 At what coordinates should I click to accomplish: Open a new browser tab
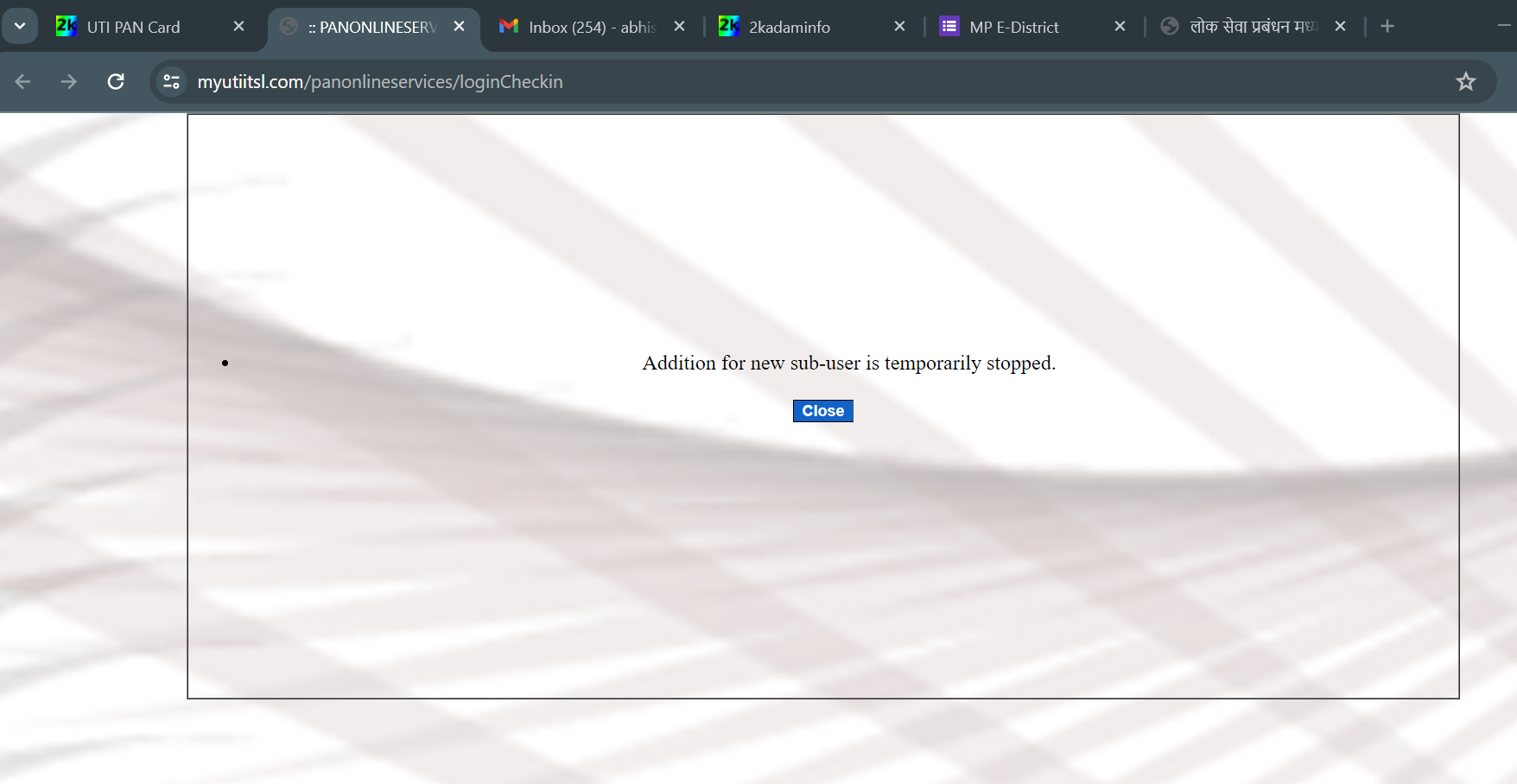[1387, 27]
